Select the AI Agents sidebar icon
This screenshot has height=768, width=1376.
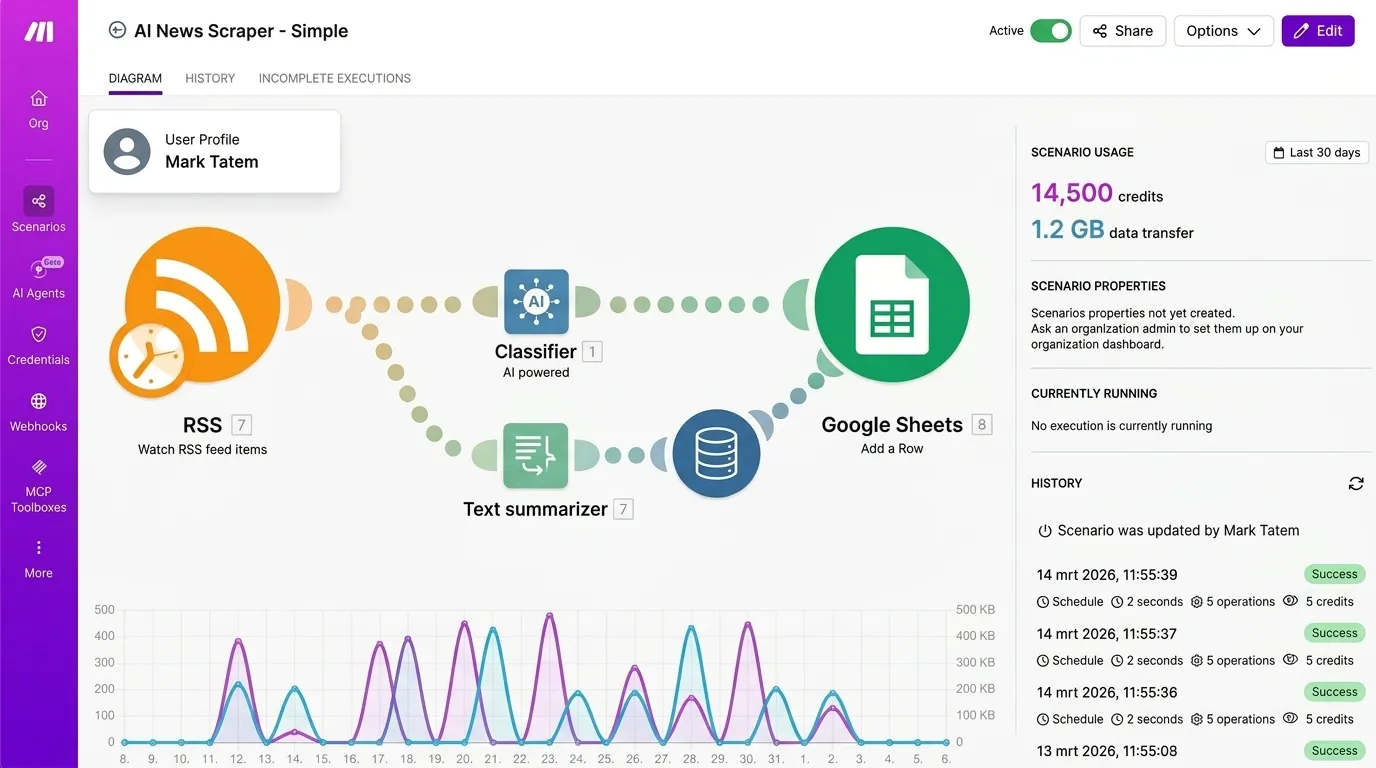click(x=38, y=275)
